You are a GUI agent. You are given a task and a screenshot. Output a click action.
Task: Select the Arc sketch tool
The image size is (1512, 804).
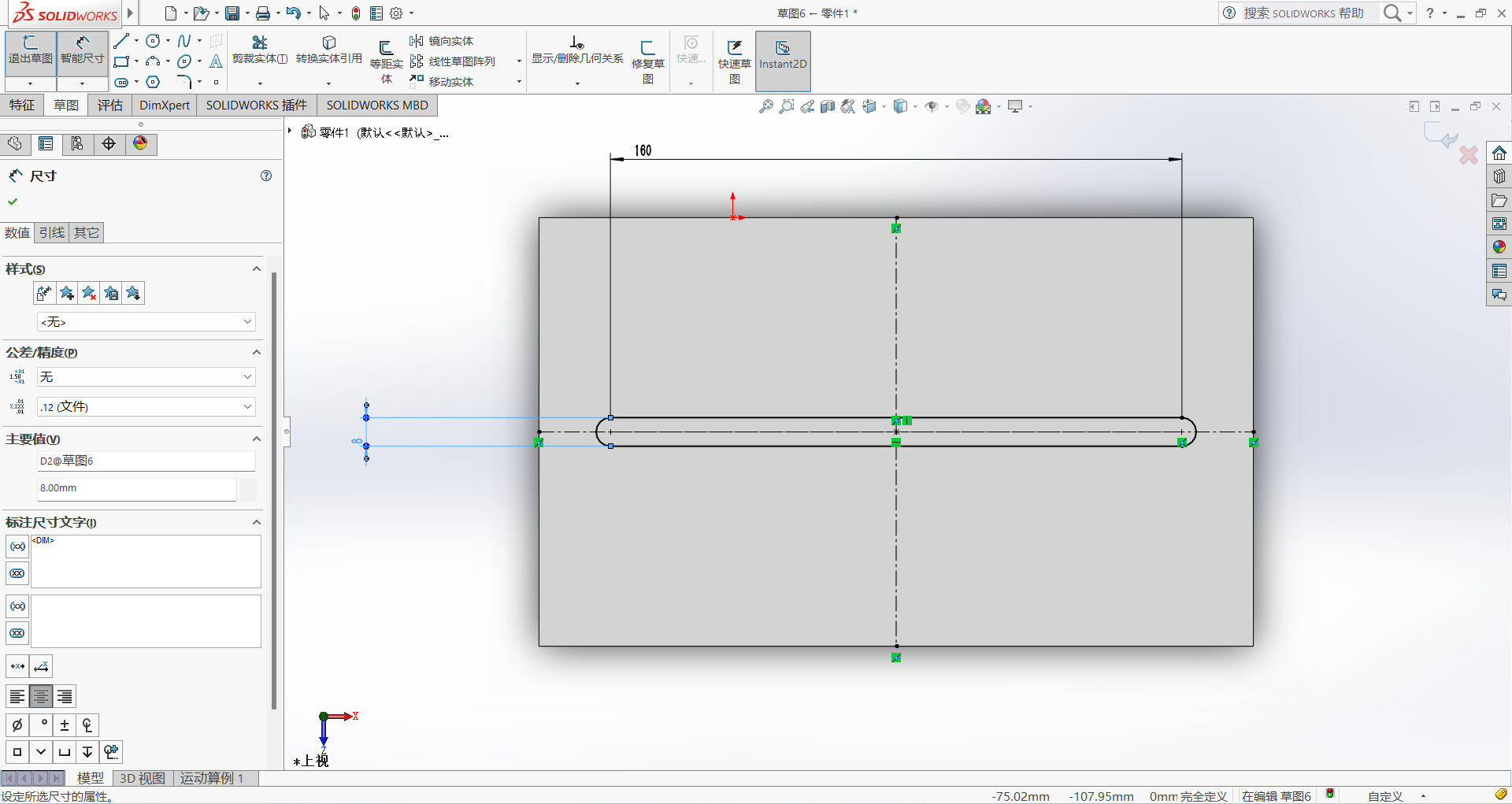click(154, 61)
